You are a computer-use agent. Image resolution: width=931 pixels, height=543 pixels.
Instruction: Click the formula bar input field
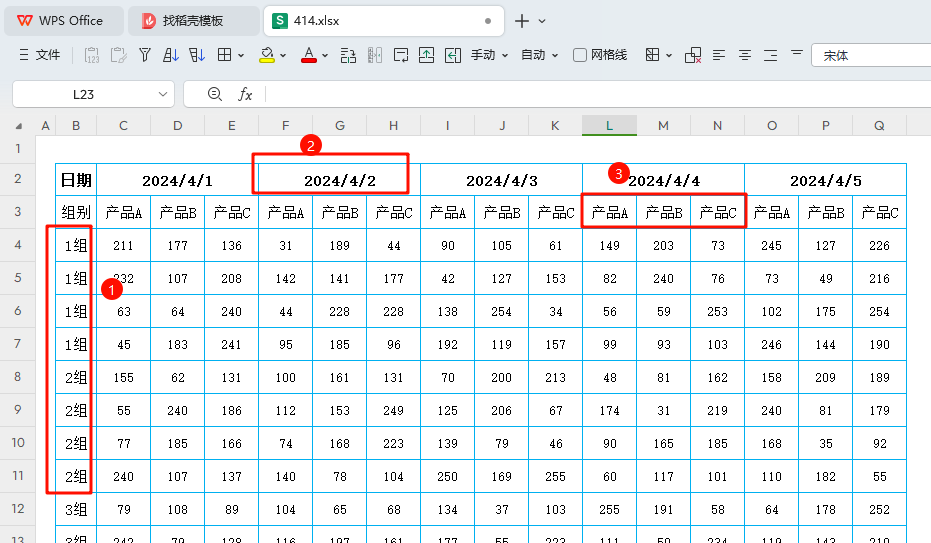point(598,94)
